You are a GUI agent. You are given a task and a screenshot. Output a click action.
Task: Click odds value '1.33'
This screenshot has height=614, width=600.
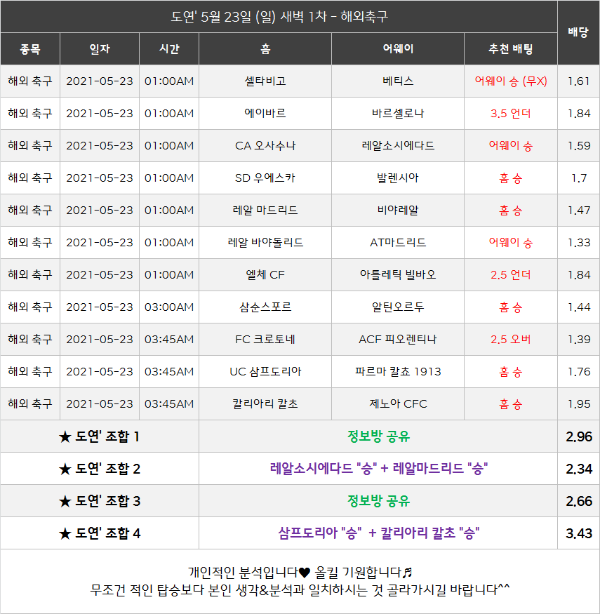coord(579,242)
